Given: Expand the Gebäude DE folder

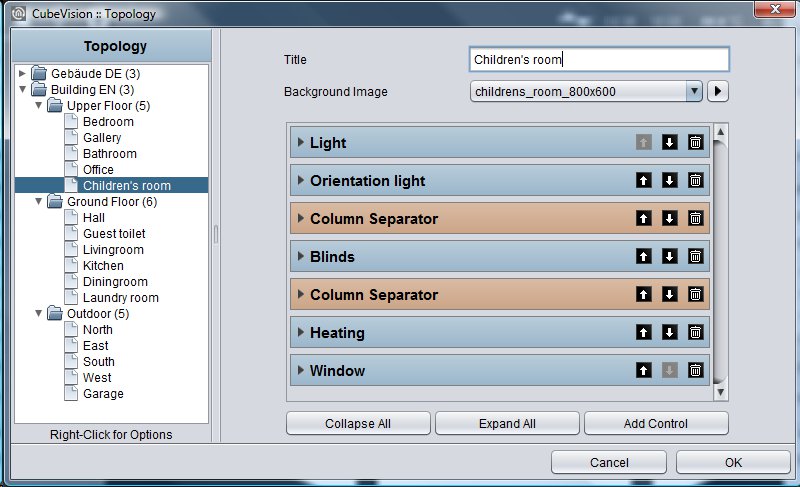Looking at the screenshot, I should point(22,73).
